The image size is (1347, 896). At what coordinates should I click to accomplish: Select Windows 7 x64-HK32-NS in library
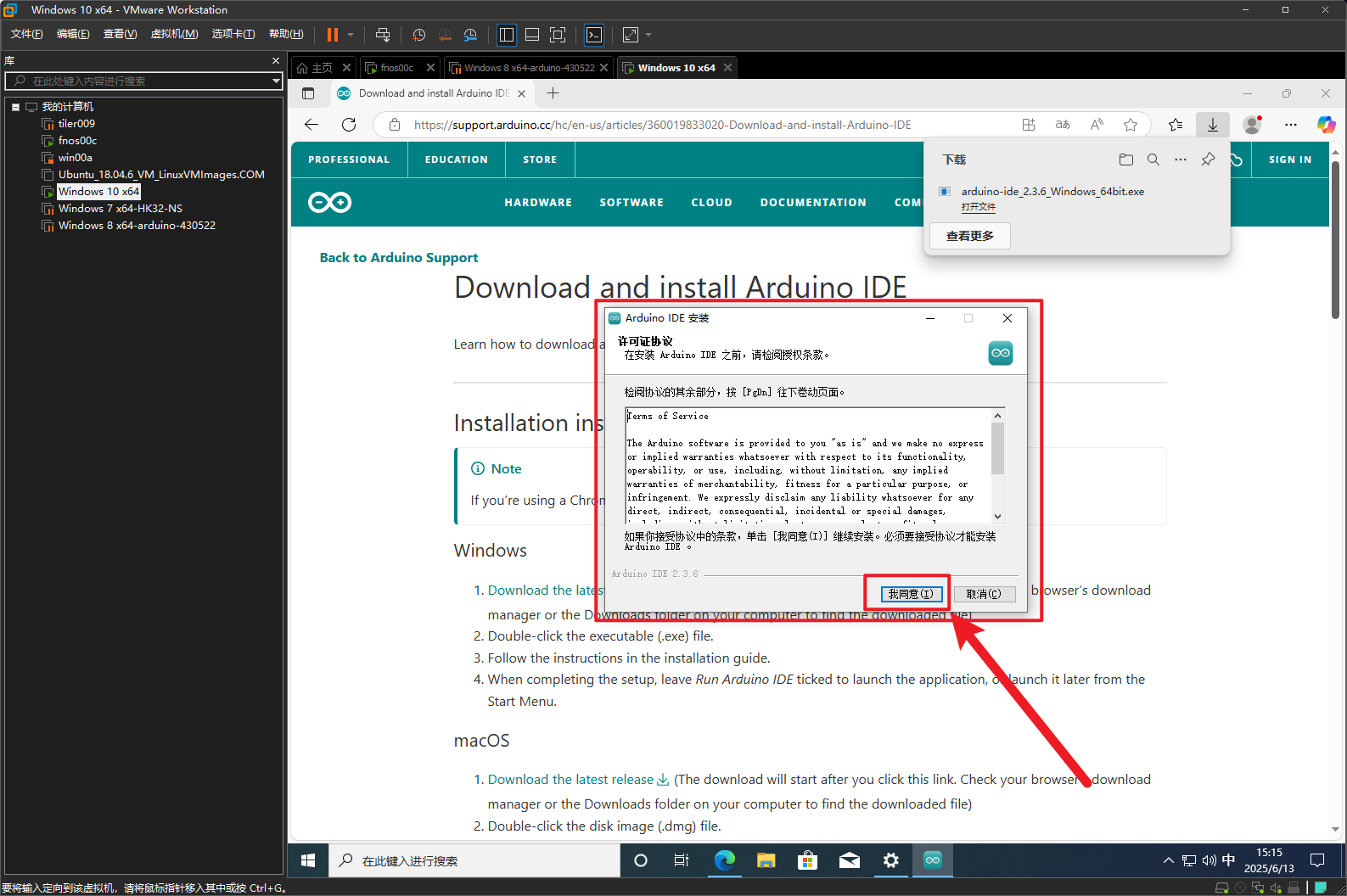pos(121,209)
